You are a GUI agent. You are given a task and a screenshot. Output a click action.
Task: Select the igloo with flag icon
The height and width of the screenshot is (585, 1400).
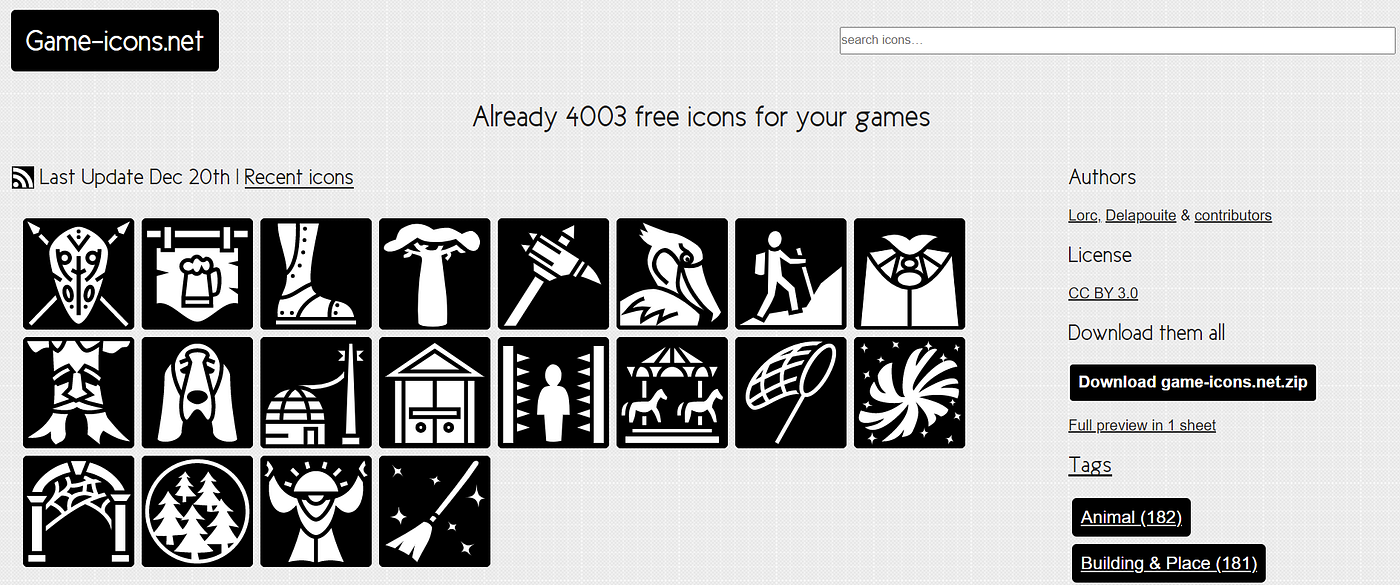tap(316, 393)
